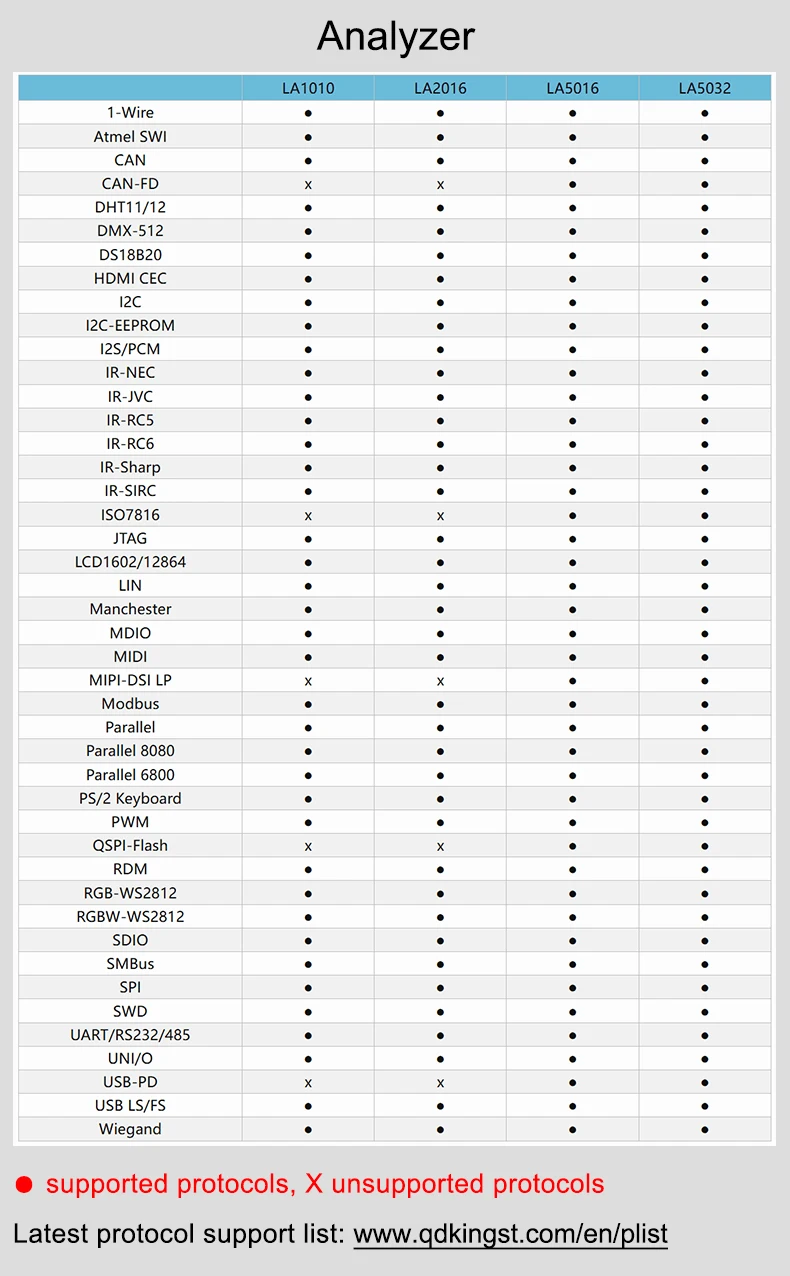Click the Manchester protocol label
The image size is (790, 1276).
click(x=130, y=609)
